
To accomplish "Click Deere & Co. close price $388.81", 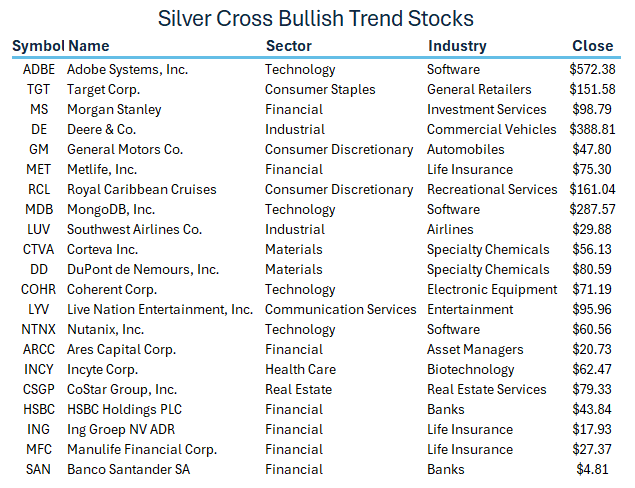I will 592,130.
